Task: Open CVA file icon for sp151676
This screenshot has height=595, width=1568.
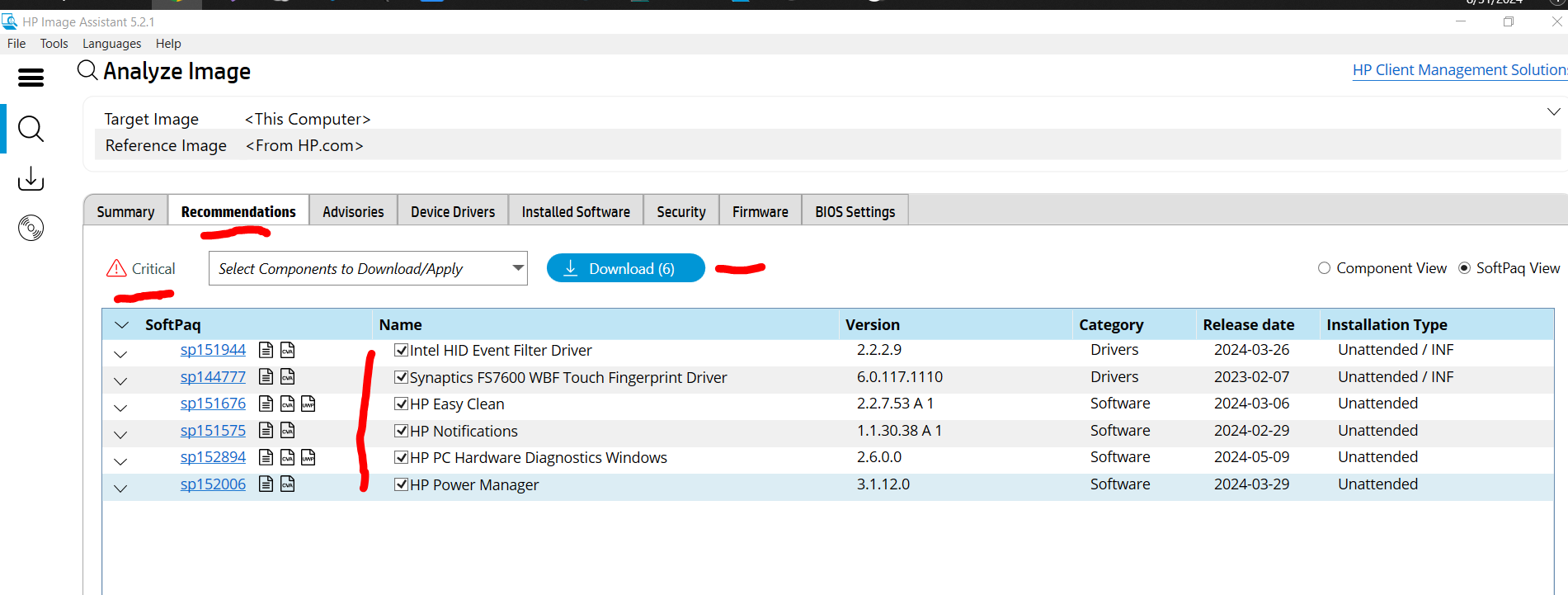Action: click(287, 404)
